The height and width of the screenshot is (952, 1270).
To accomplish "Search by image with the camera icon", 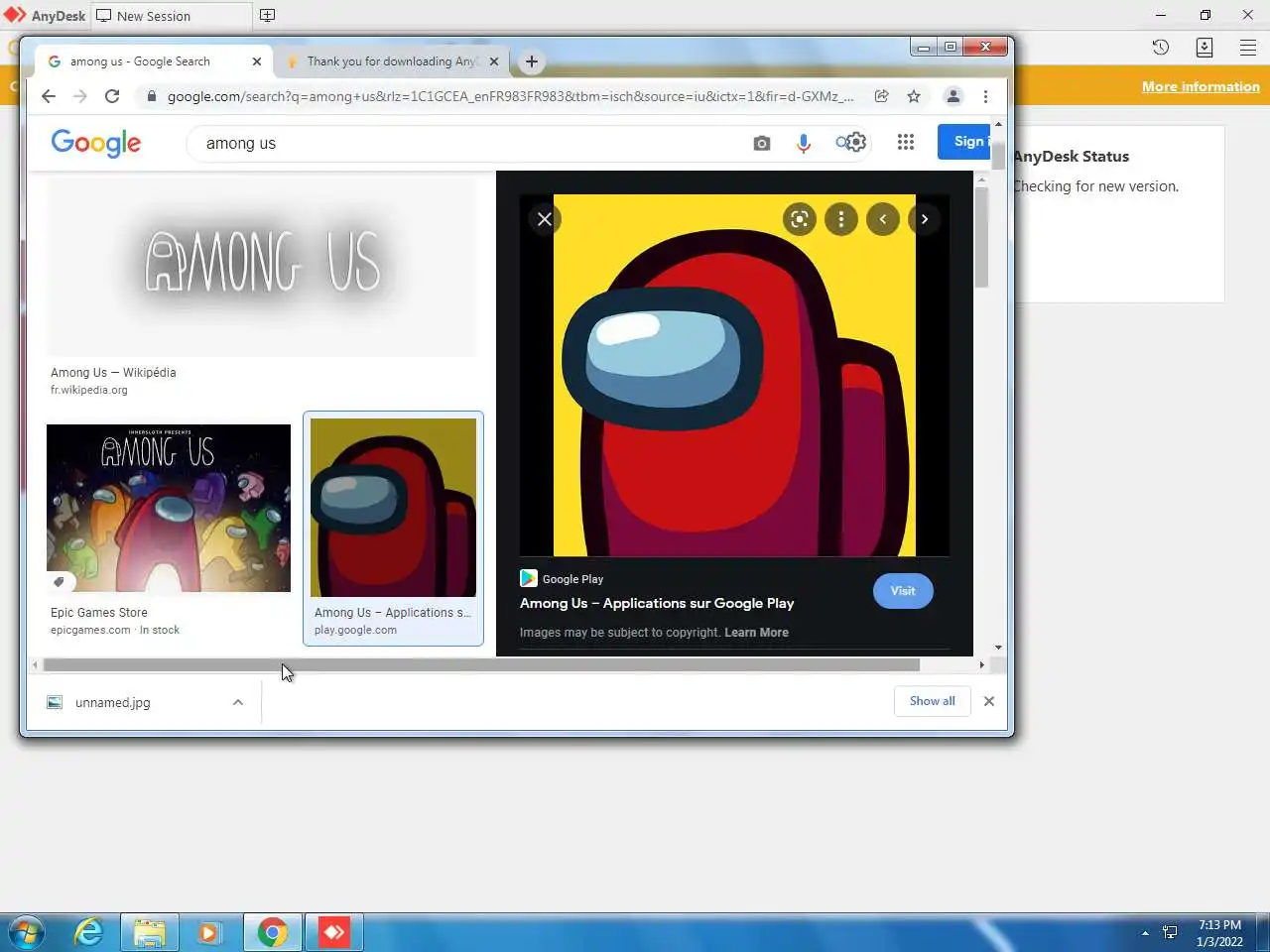I will point(761,143).
